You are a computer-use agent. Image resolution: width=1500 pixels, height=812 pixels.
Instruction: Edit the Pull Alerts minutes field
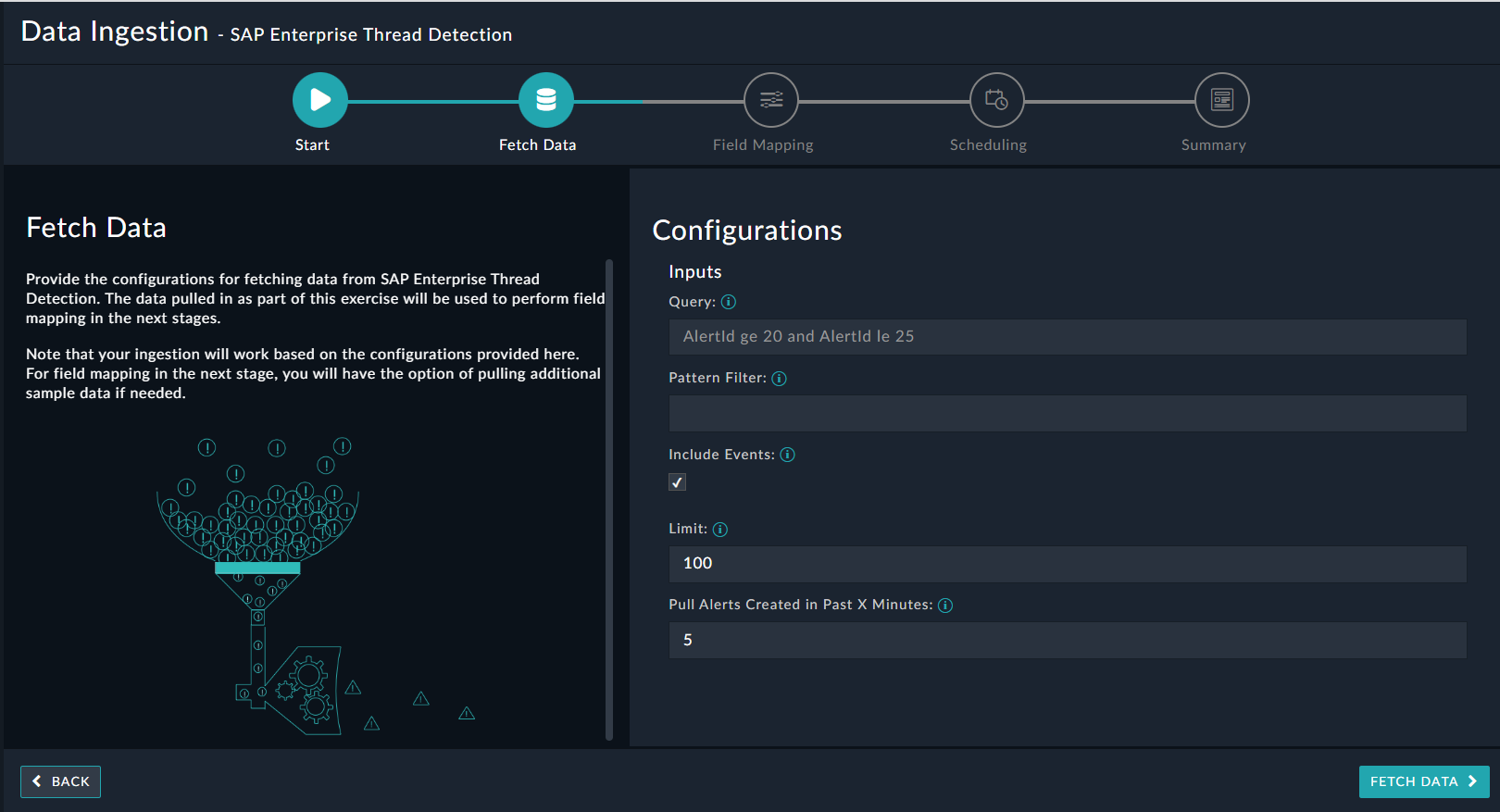pyautogui.click(x=1067, y=640)
